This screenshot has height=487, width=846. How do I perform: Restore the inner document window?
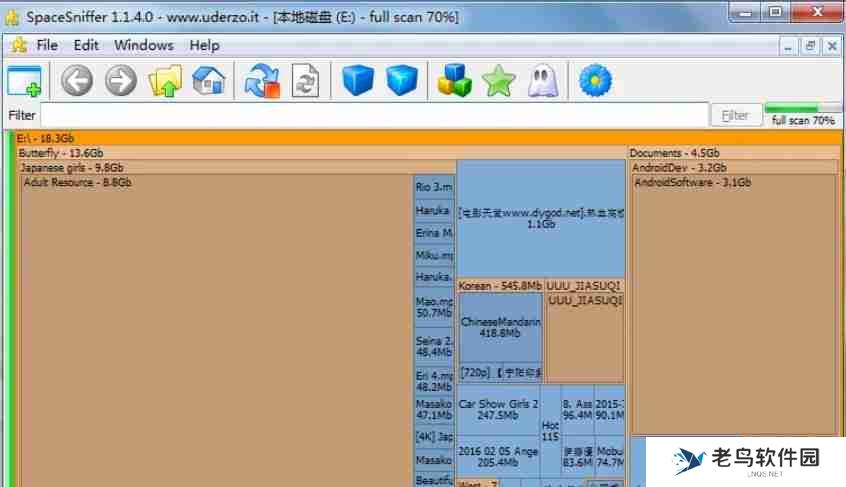810,47
